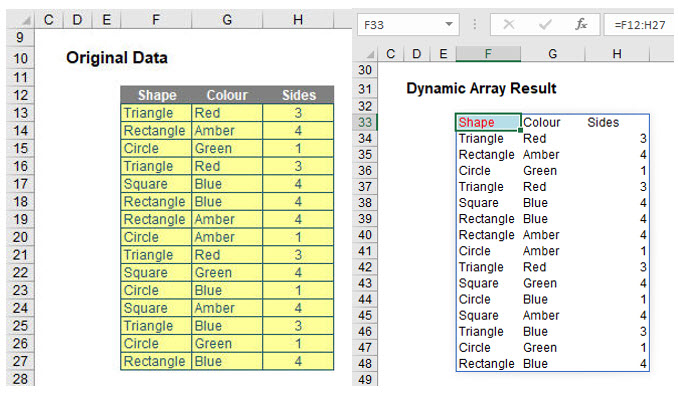This screenshot has height=401, width=678.
Task: Open Insert Function via the fx icon
Action: [580, 23]
